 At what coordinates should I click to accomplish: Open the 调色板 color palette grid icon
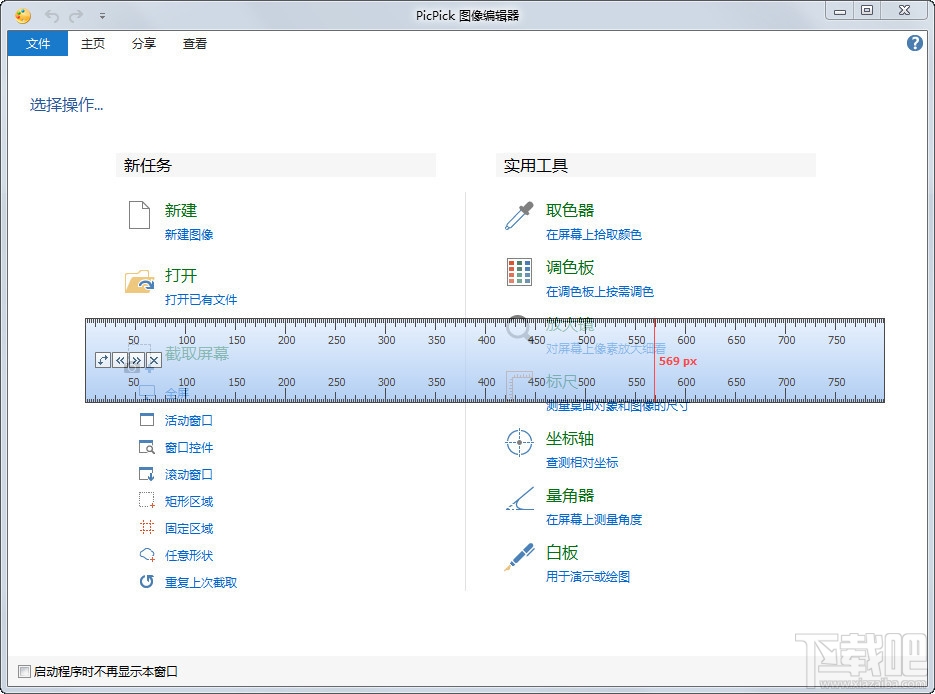518,271
